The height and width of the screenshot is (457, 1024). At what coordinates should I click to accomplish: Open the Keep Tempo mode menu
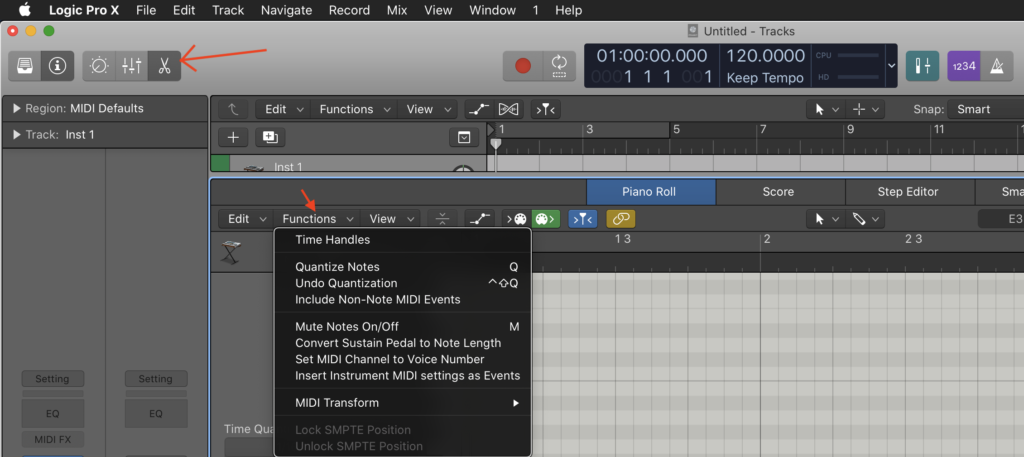coord(765,78)
